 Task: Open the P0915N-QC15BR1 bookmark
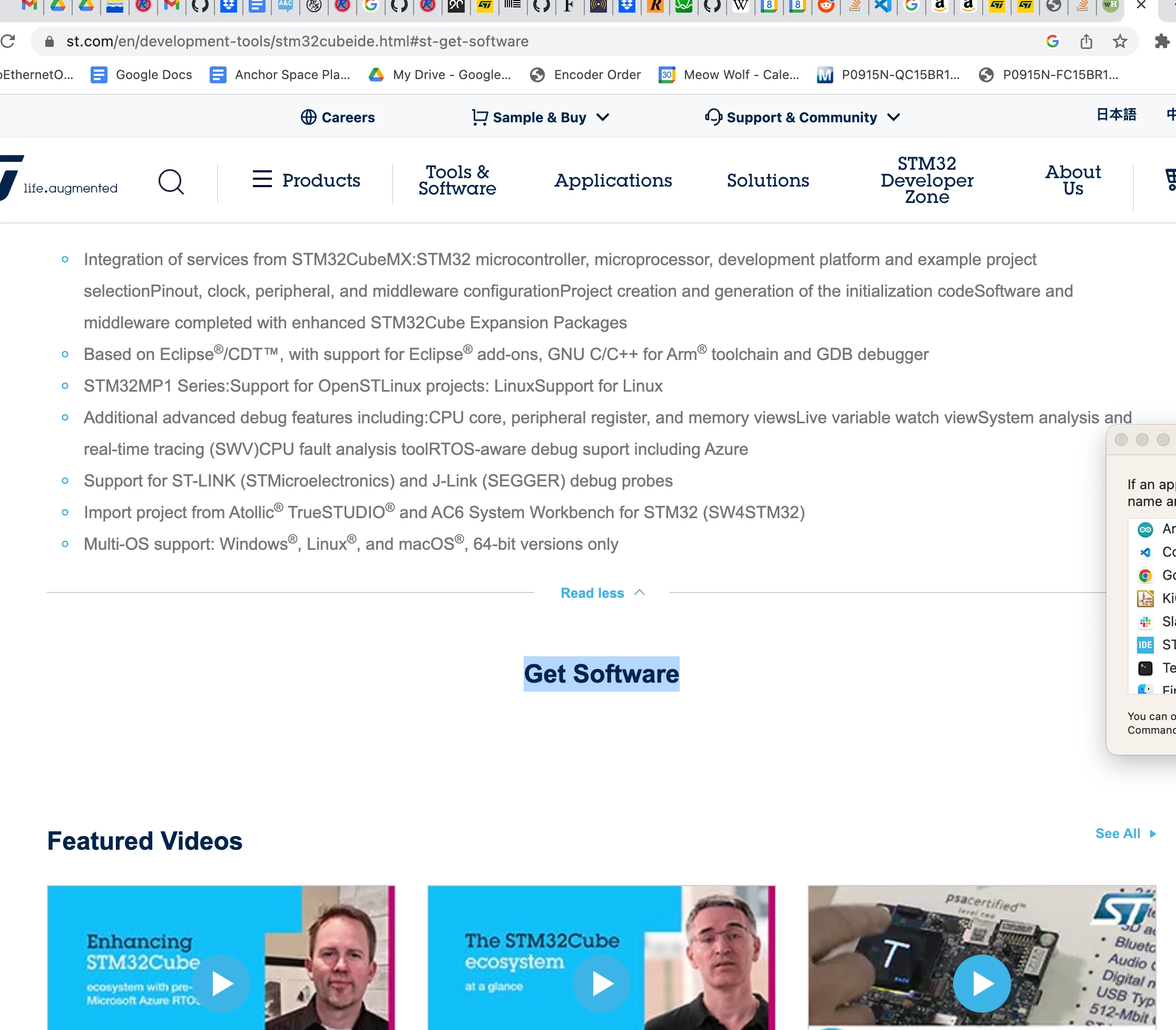[888, 75]
